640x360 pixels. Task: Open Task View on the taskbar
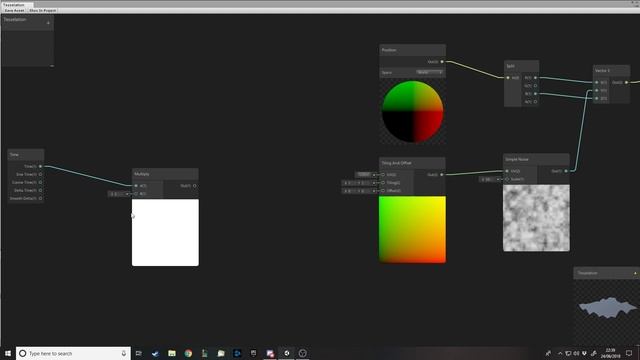(x=139, y=353)
